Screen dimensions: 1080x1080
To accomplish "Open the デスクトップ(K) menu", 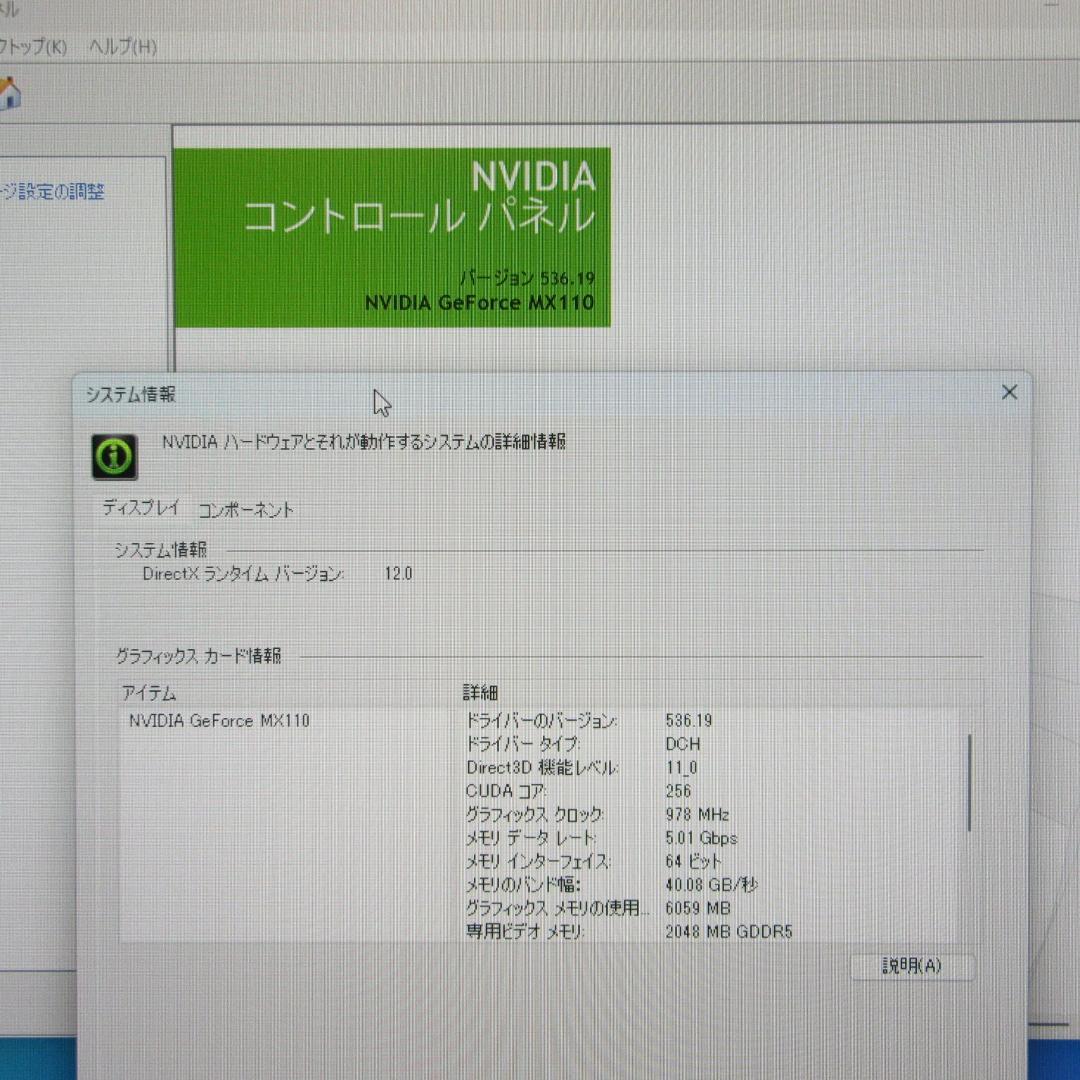I will point(33,47).
